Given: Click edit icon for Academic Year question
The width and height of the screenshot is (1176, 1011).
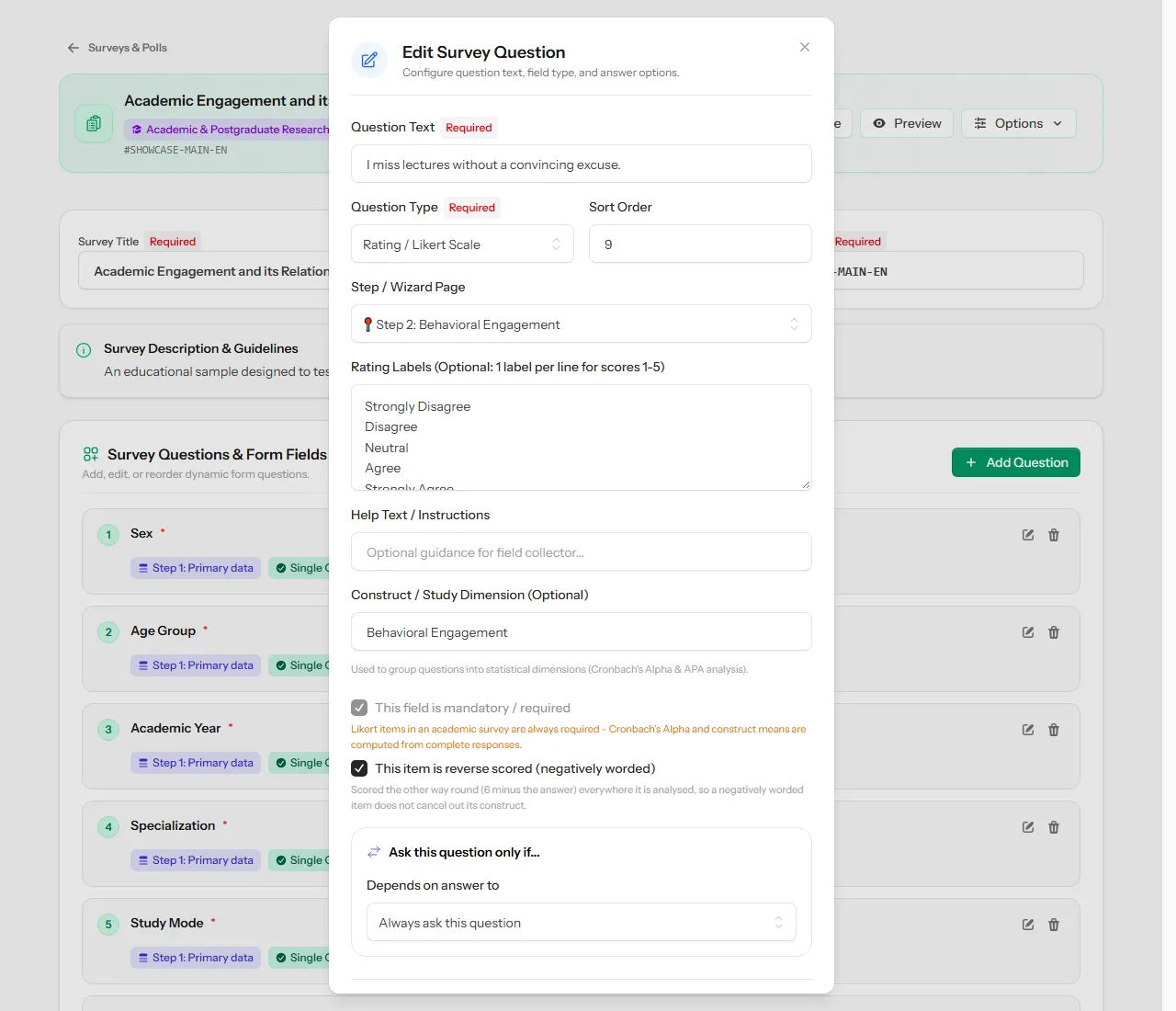Looking at the screenshot, I should point(1028,730).
